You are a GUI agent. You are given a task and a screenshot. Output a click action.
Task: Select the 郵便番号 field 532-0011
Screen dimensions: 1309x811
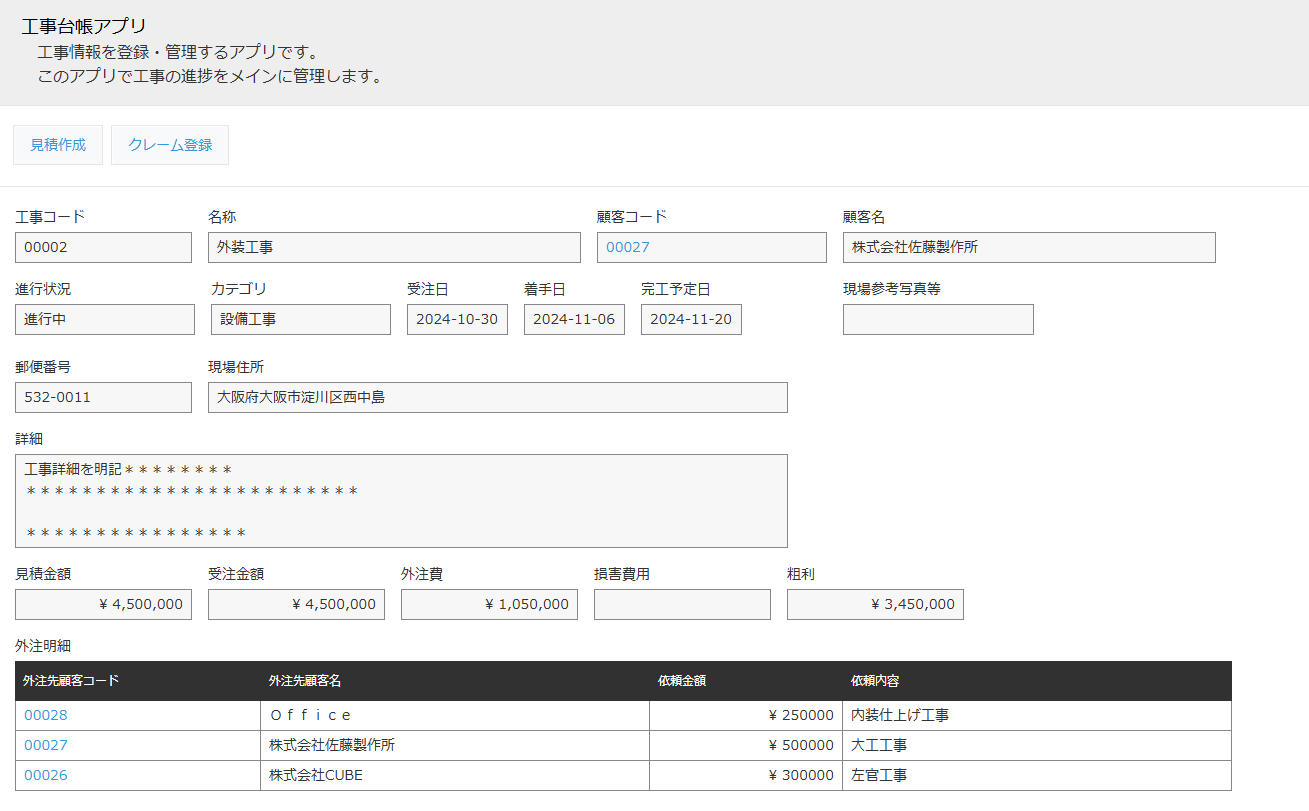pos(103,397)
